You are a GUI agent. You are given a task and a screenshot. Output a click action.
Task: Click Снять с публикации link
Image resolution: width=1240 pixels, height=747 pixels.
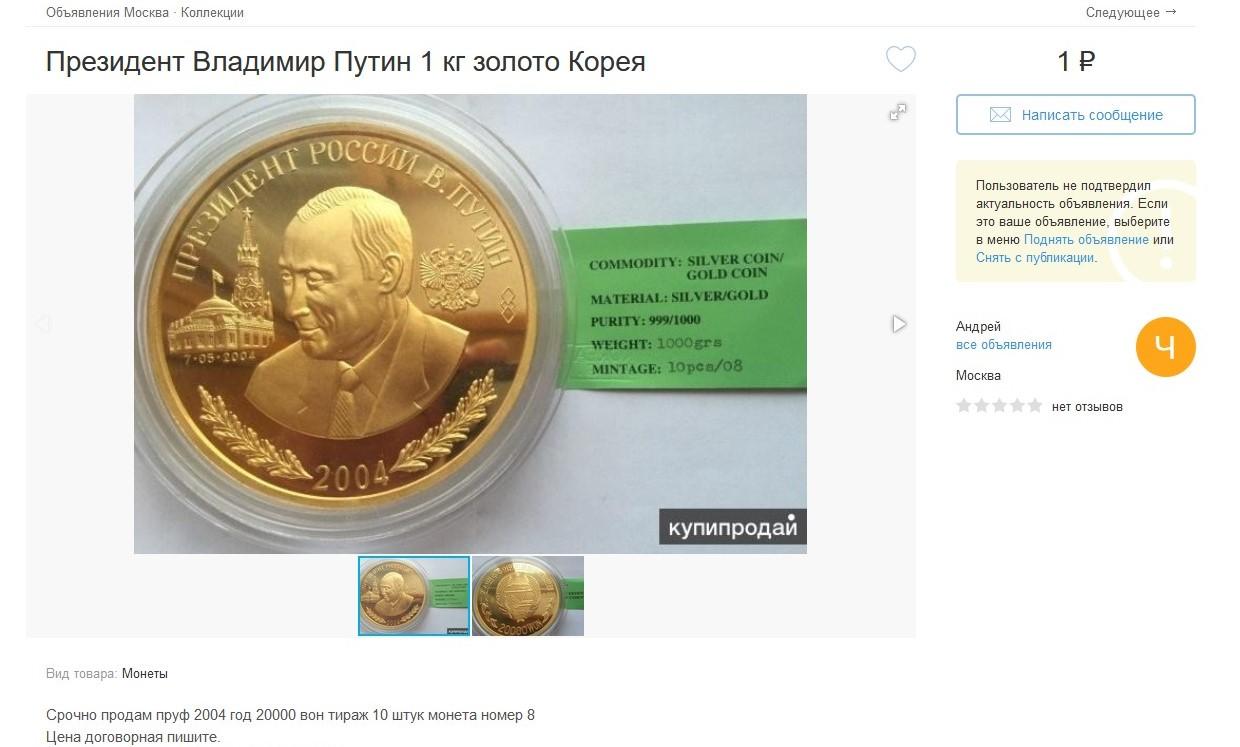1035,258
